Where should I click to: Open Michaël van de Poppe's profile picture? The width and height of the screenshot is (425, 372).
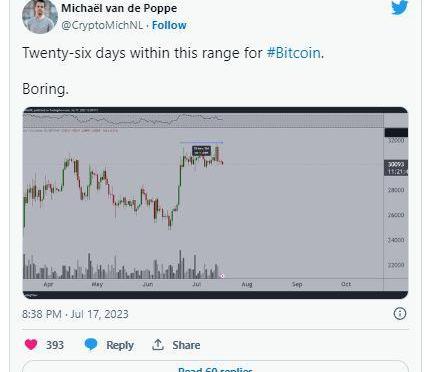(x=40, y=16)
